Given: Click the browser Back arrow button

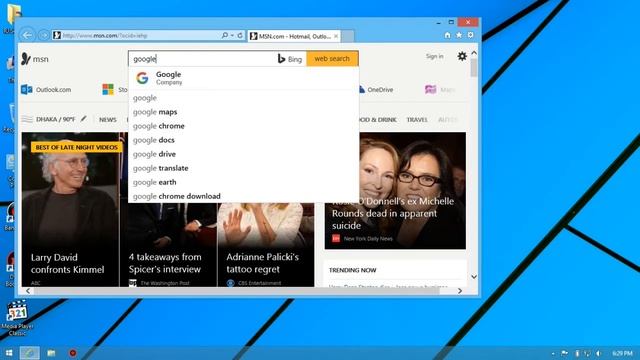Looking at the screenshot, I should pyautogui.click(x=27, y=36).
